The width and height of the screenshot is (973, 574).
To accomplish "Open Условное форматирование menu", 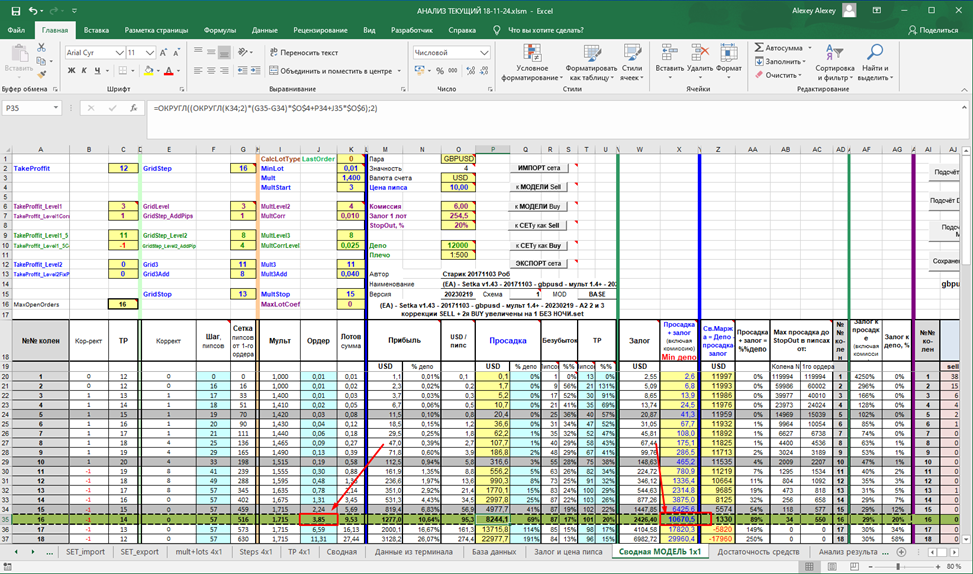I will pyautogui.click(x=532, y=63).
